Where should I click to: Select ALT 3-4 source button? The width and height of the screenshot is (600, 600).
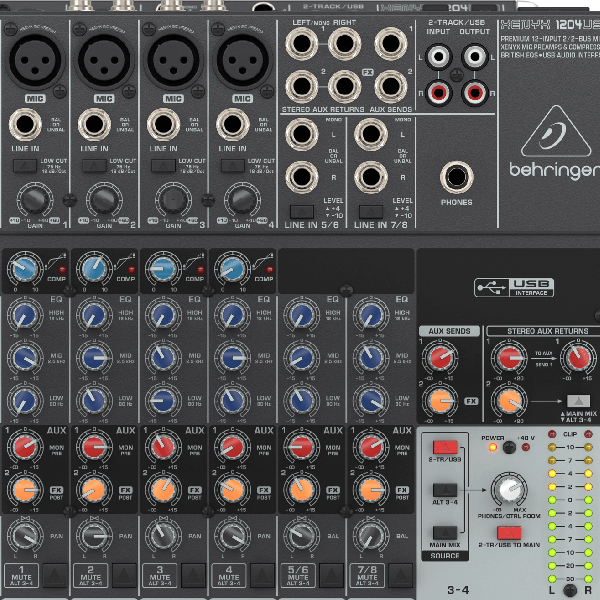pos(445,490)
